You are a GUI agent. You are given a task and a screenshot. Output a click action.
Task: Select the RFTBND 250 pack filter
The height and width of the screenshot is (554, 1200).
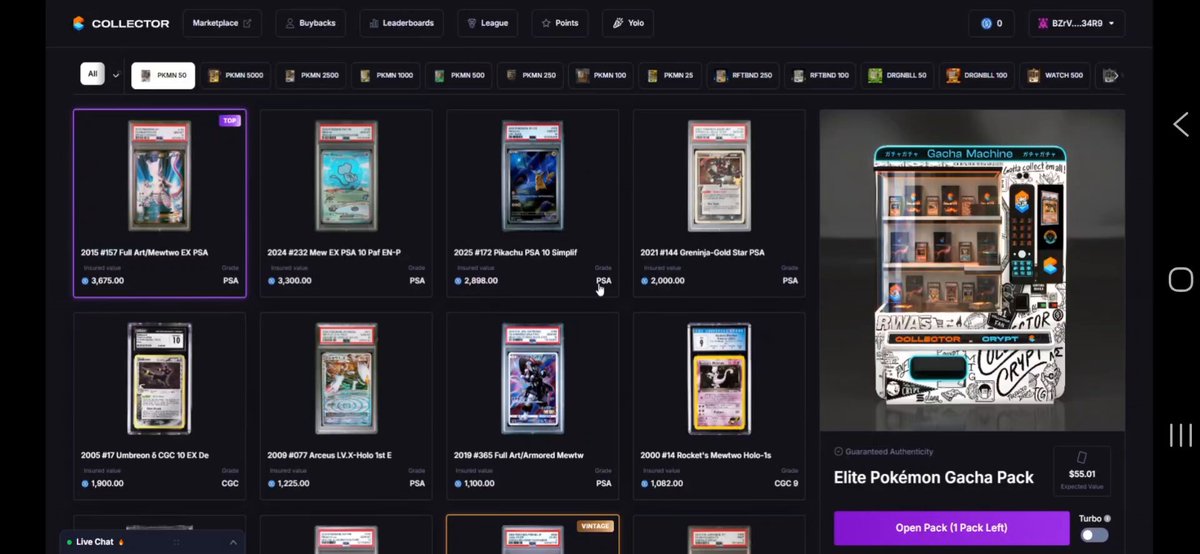(743, 75)
